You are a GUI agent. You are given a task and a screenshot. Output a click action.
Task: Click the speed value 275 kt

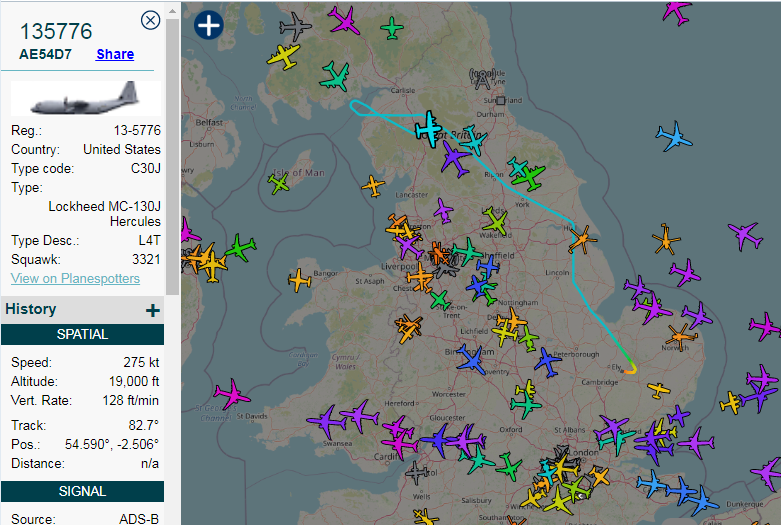coord(141,362)
